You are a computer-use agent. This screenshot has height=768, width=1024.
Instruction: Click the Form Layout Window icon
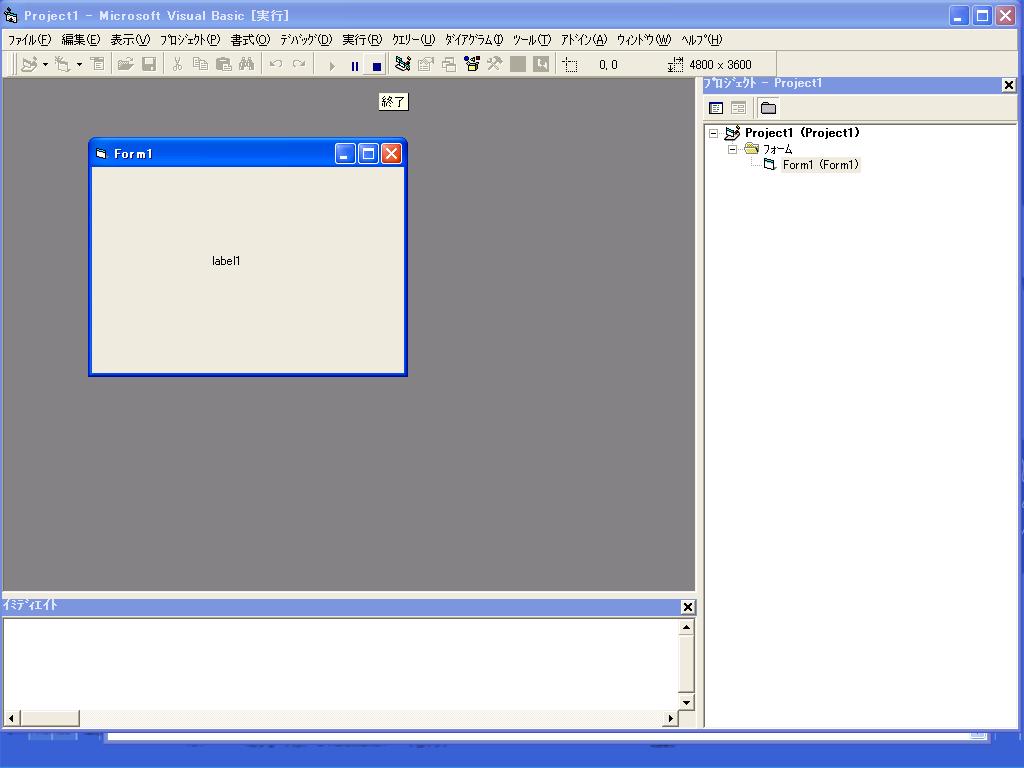click(x=449, y=64)
